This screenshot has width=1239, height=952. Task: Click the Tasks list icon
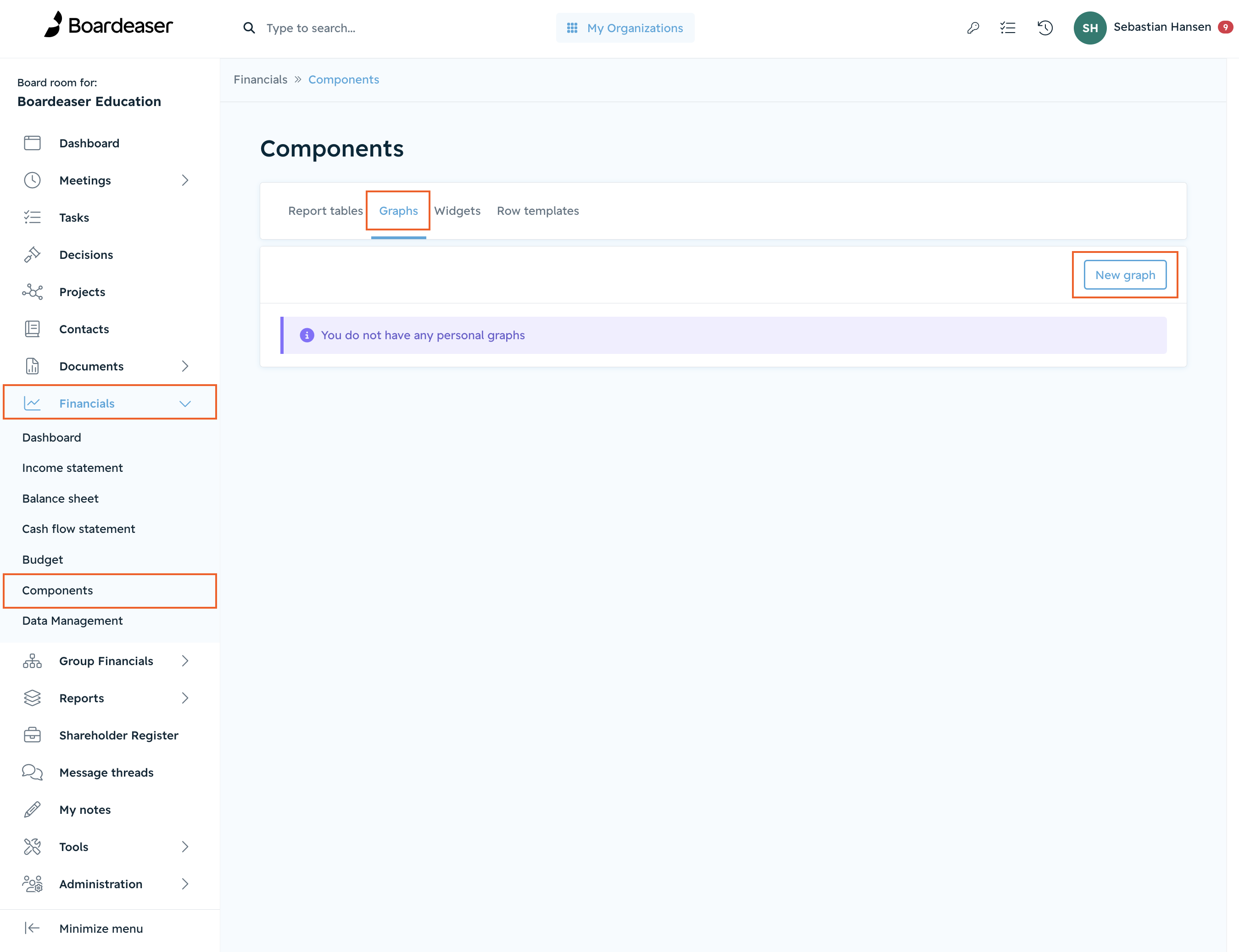32,218
